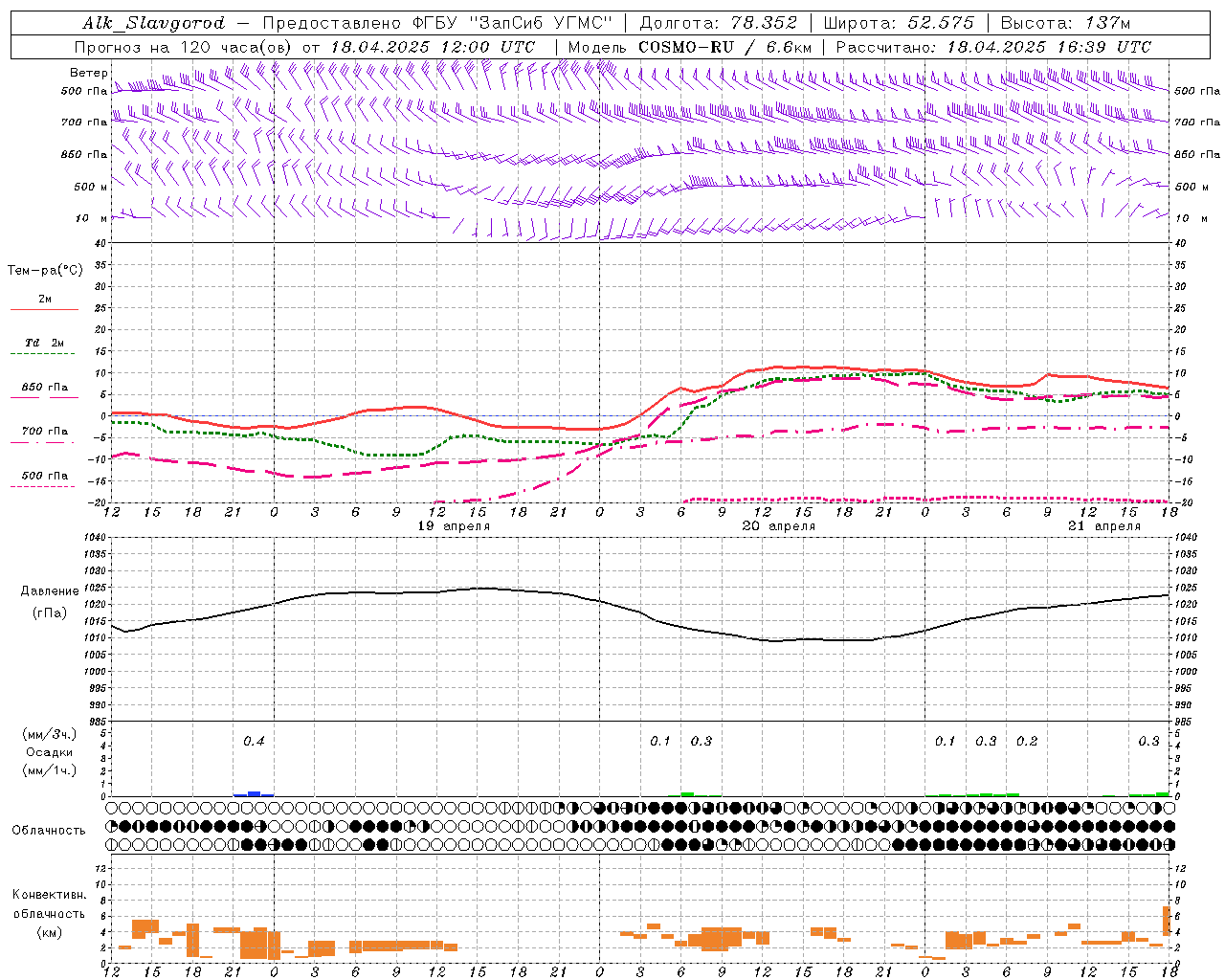Click the 2м red solid legend line
Image resolution: width=1225 pixels, height=980 pixels.
pos(44,309)
